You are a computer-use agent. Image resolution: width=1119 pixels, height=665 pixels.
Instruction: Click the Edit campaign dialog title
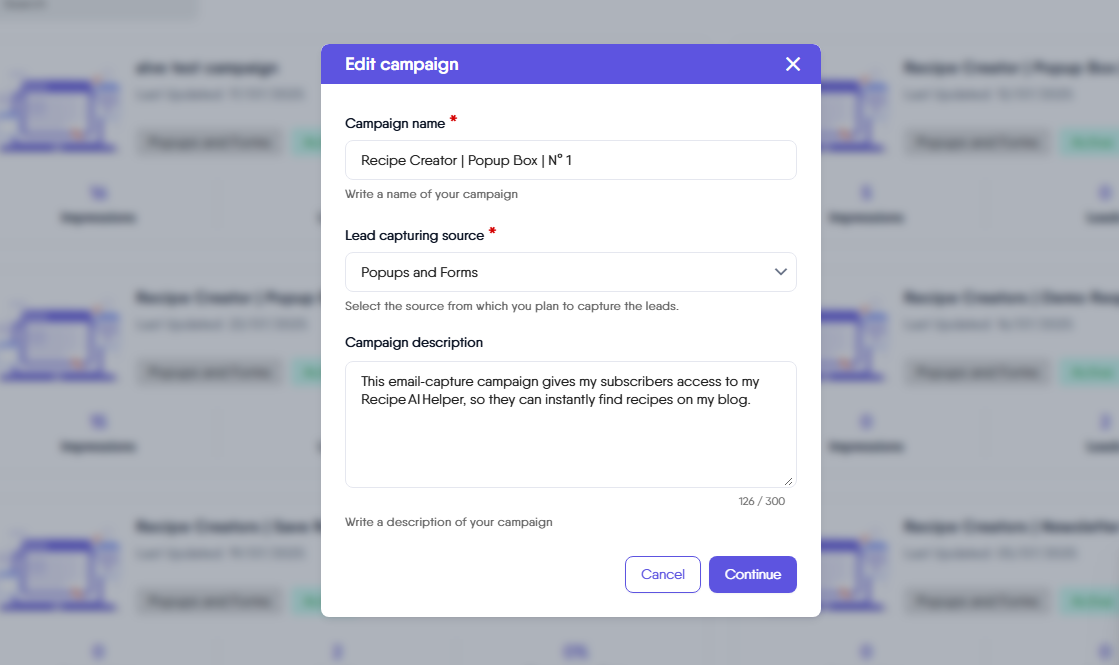click(x=402, y=64)
